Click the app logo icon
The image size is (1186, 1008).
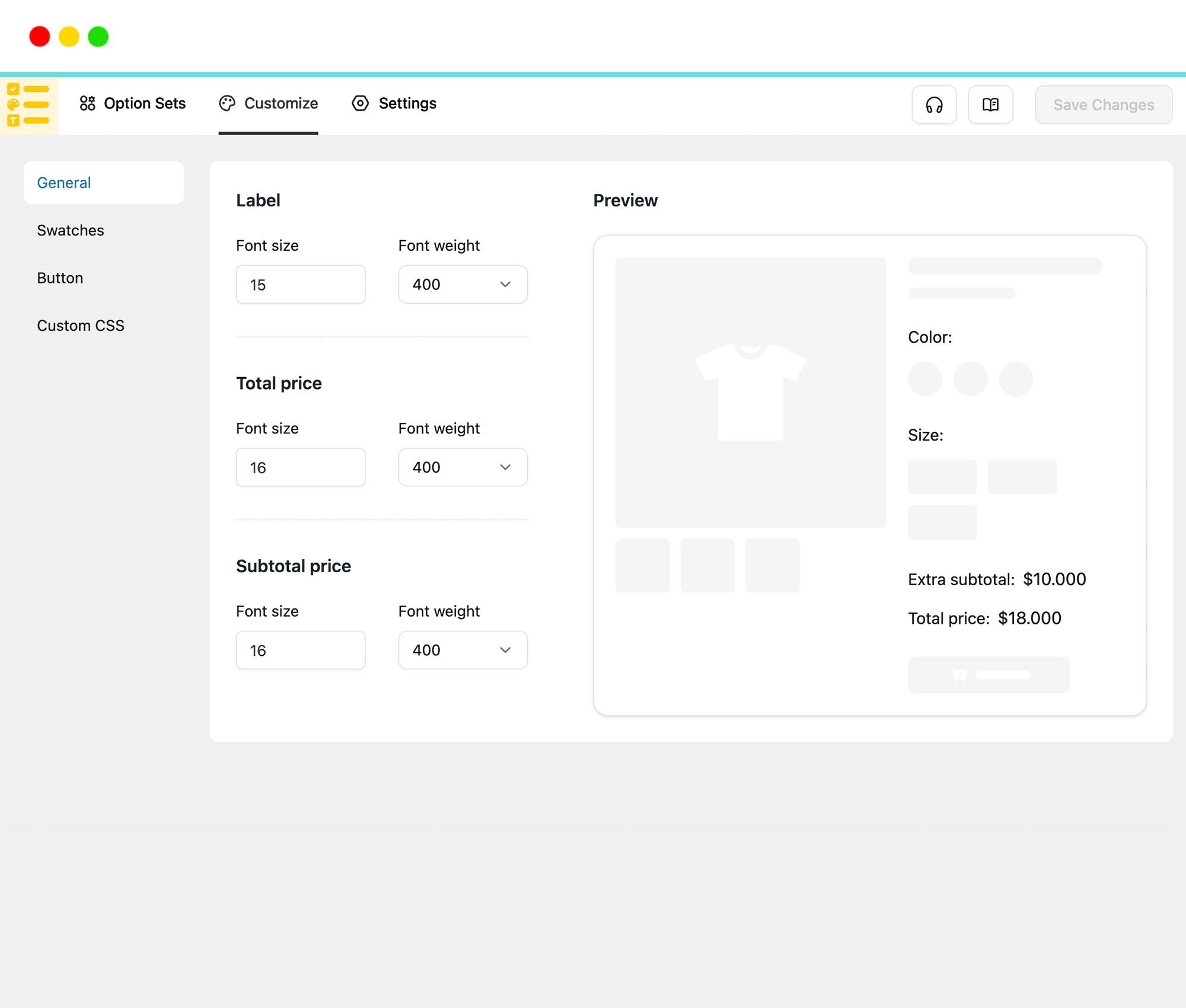point(28,105)
